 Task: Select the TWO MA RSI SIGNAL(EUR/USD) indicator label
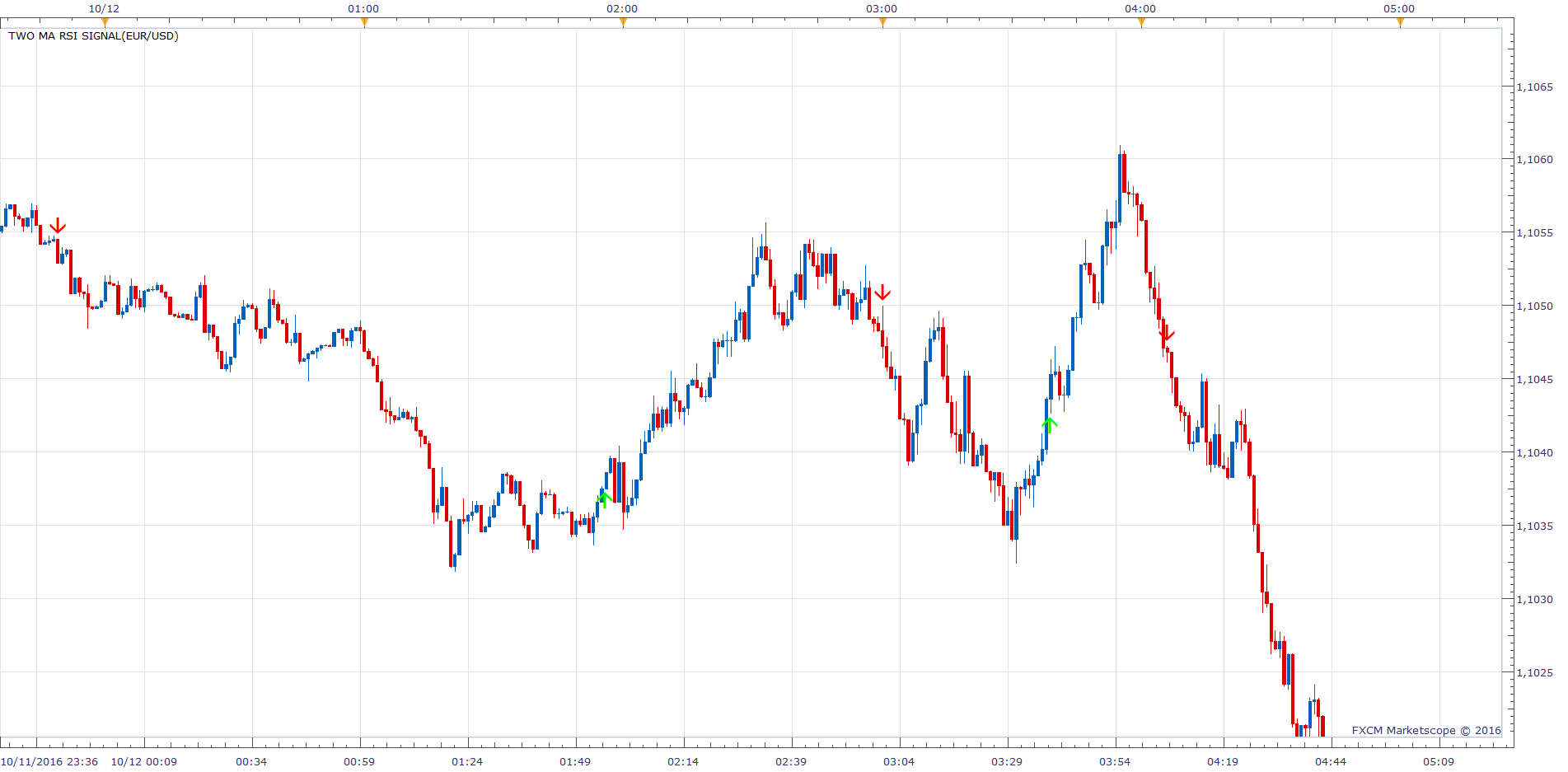coord(93,36)
